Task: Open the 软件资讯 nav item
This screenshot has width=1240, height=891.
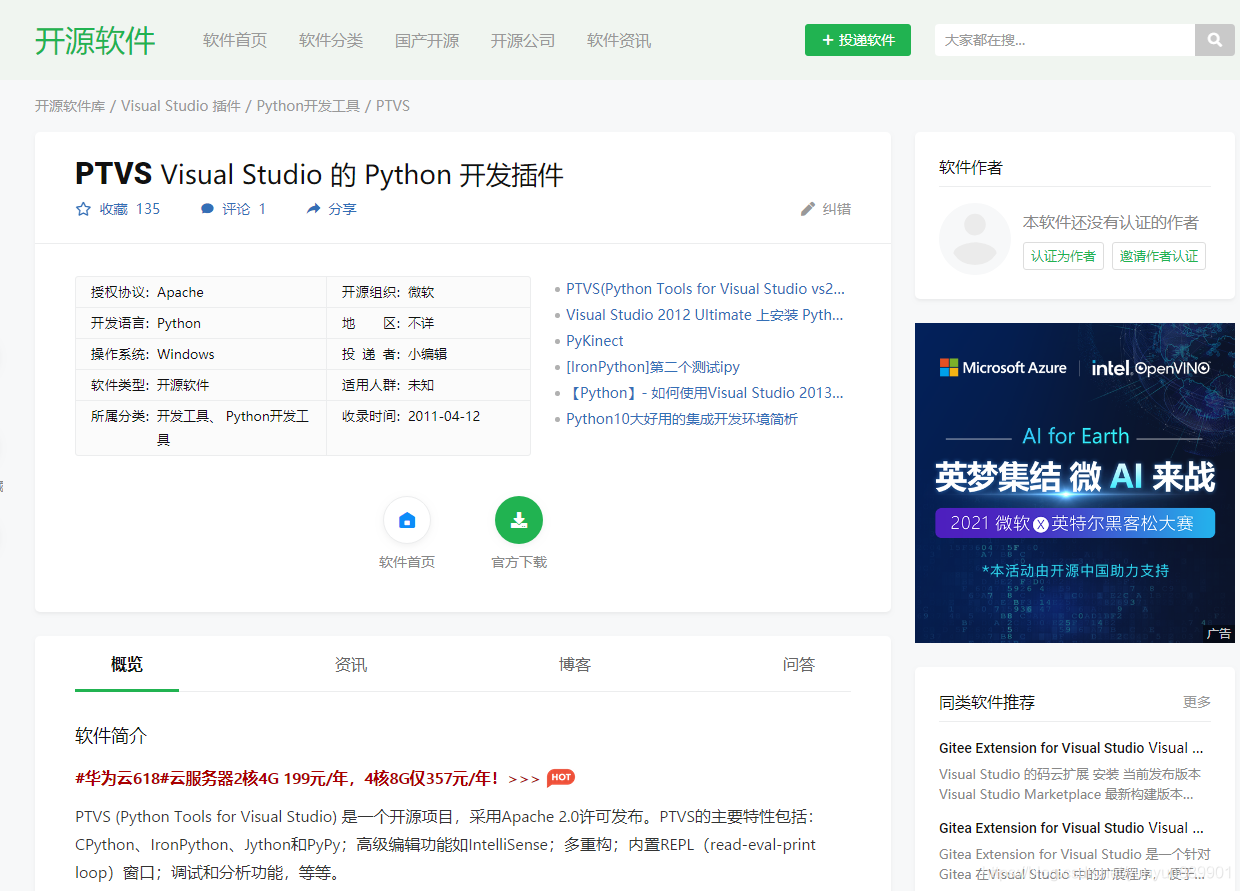Action: click(x=619, y=40)
